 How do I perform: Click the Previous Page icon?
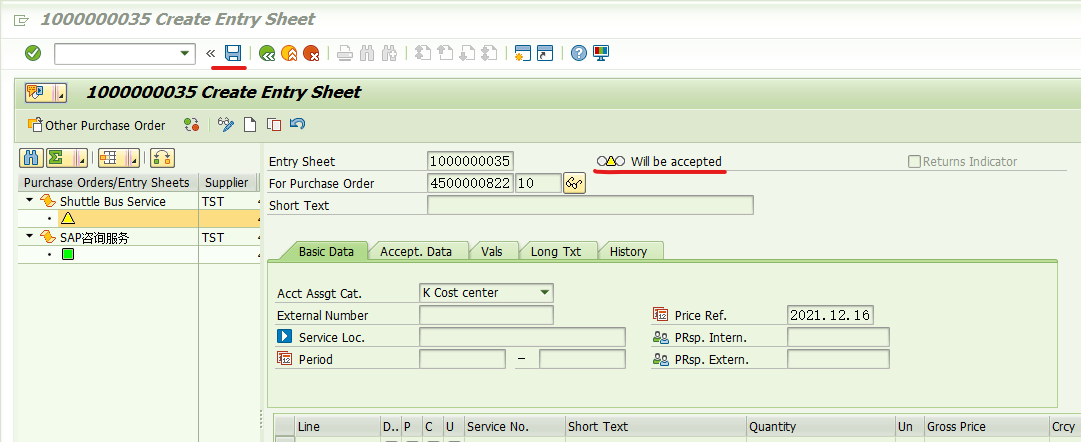click(445, 53)
